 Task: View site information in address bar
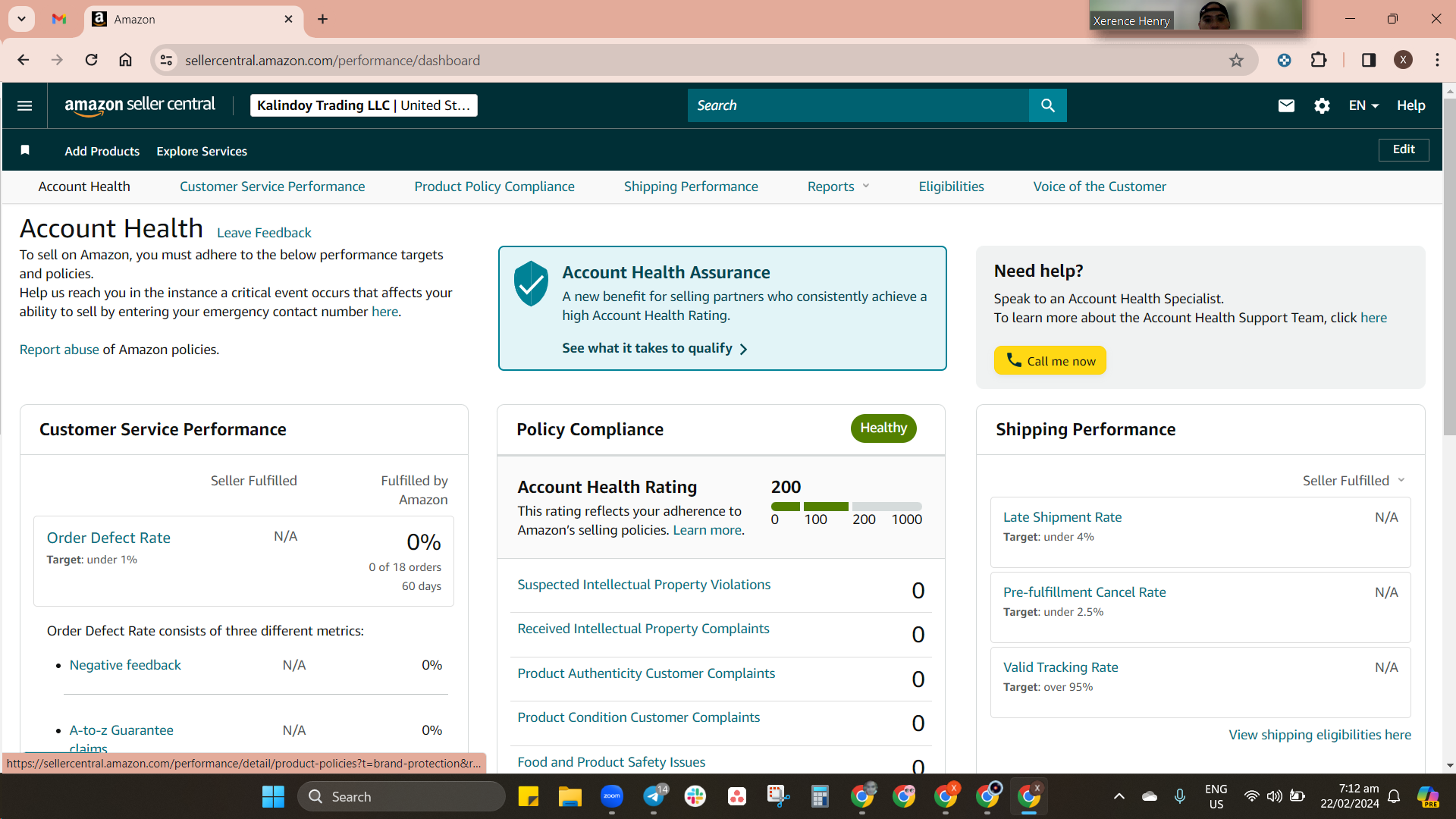pyautogui.click(x=166, y=61)
